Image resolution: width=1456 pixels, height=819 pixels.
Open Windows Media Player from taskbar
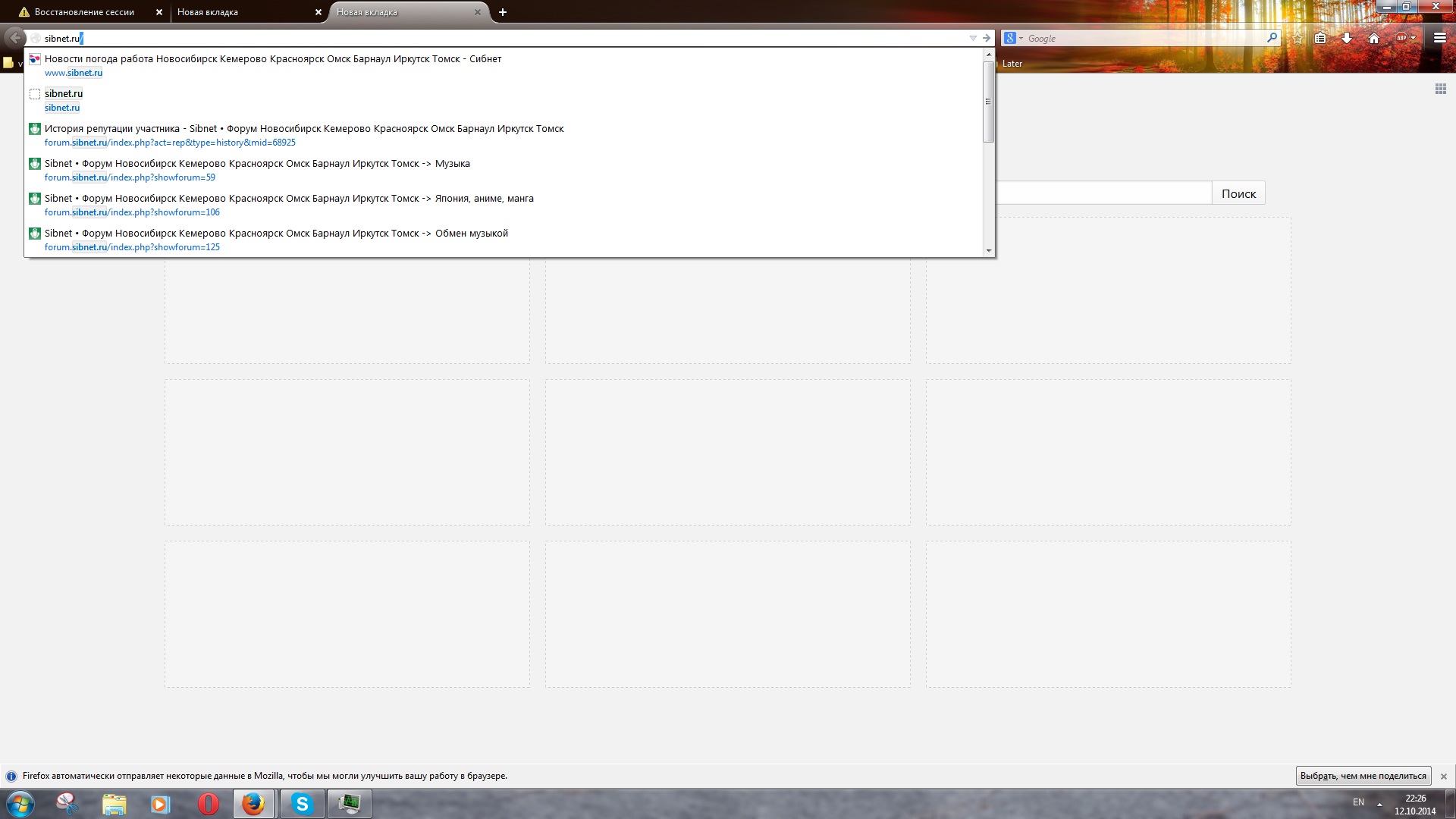point(160,804)
